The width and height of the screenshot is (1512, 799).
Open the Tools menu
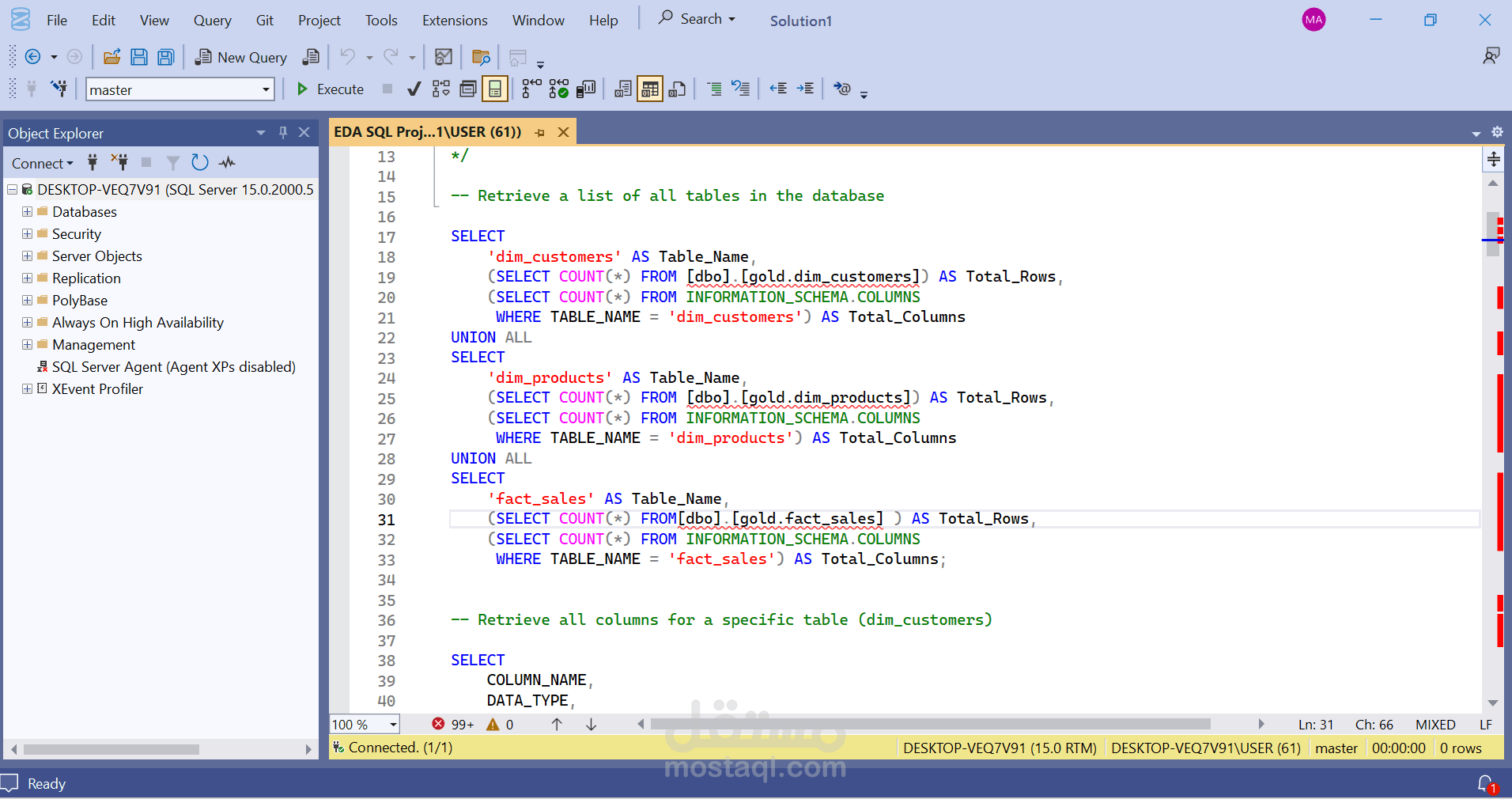click(381, 21)
